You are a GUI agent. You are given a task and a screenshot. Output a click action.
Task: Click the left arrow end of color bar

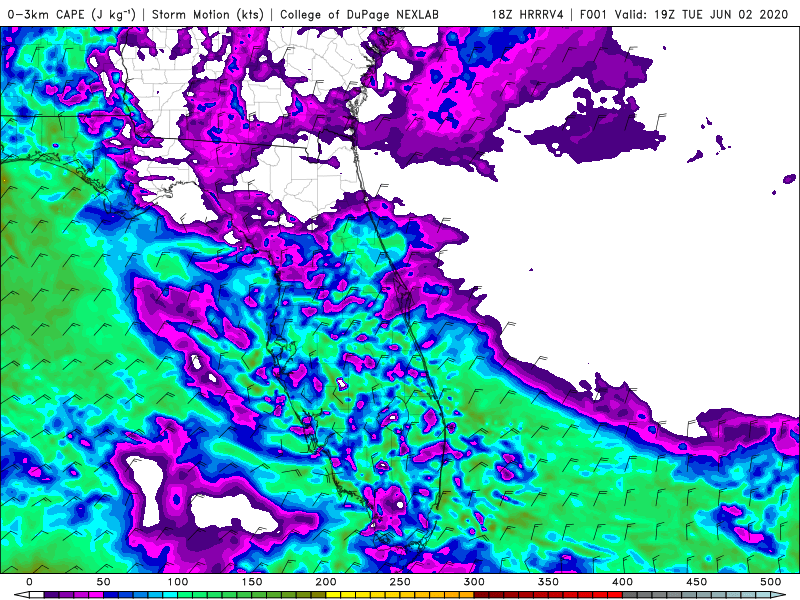(21, 595)
